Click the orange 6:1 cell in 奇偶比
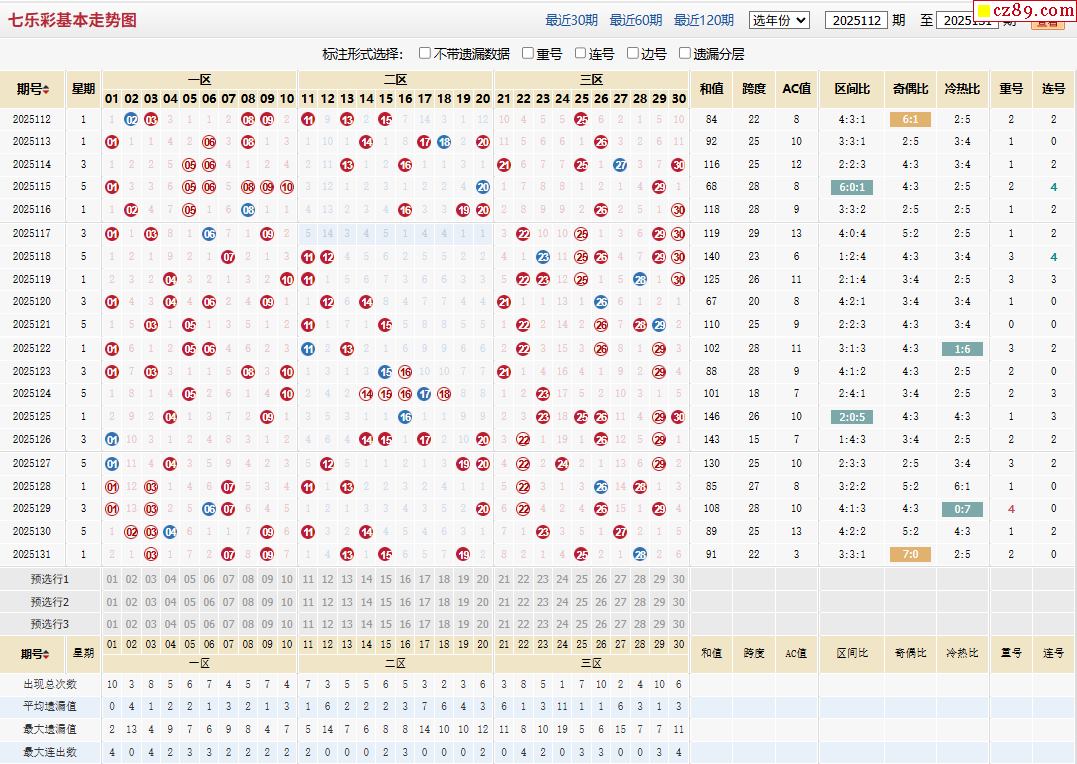The height and width of the screenshot is (764, 1077). 910,120
